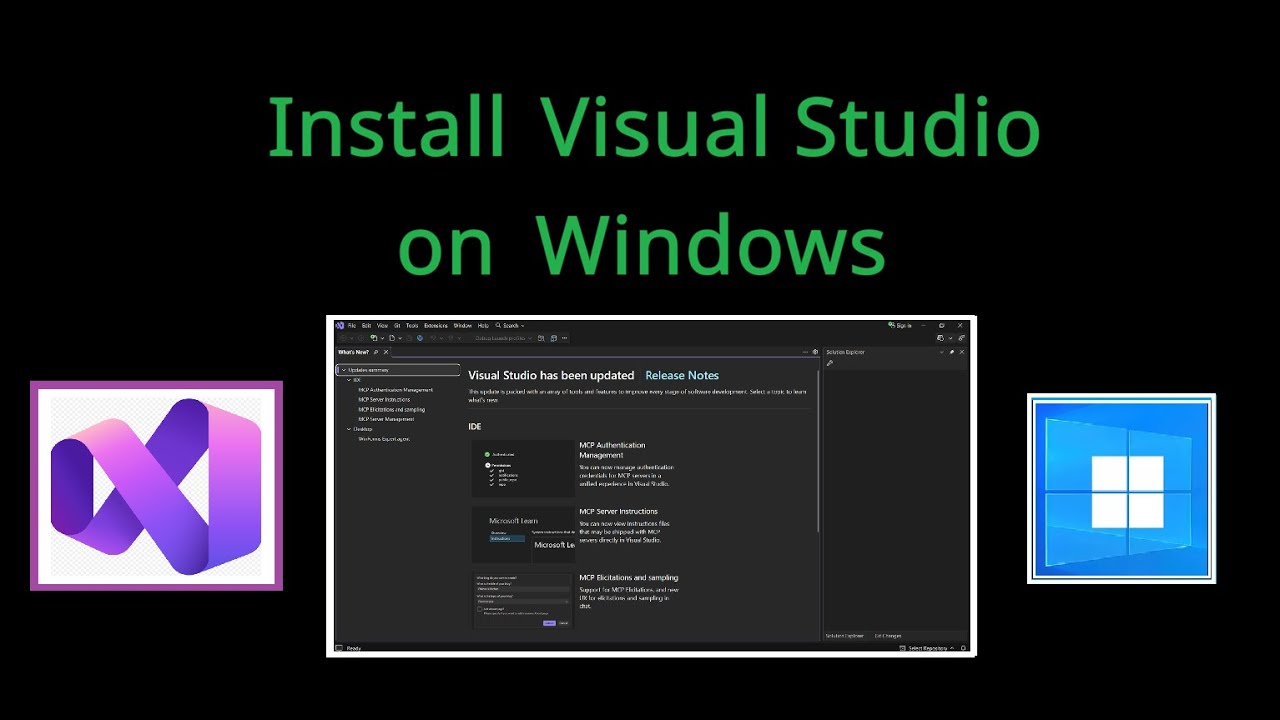The height and width of the screenshot is (720, 1280).
Task: Click the New File toolbar icon
Action: tap(392, 338)
